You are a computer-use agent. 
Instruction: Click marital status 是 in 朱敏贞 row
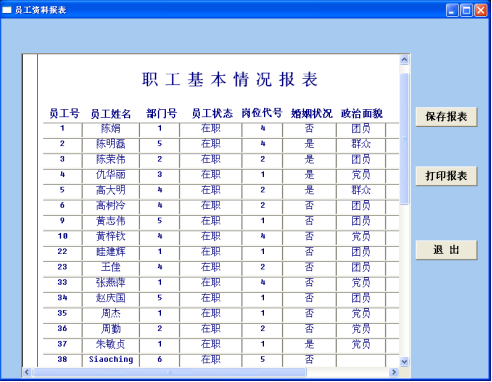click(309, 344)
